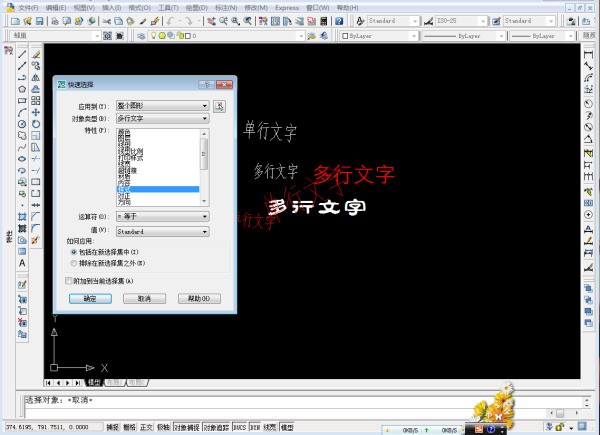The image size is (600, 435).
Task: Expand the 运算符 dropdown showing 等于
Action: (162, 215)
